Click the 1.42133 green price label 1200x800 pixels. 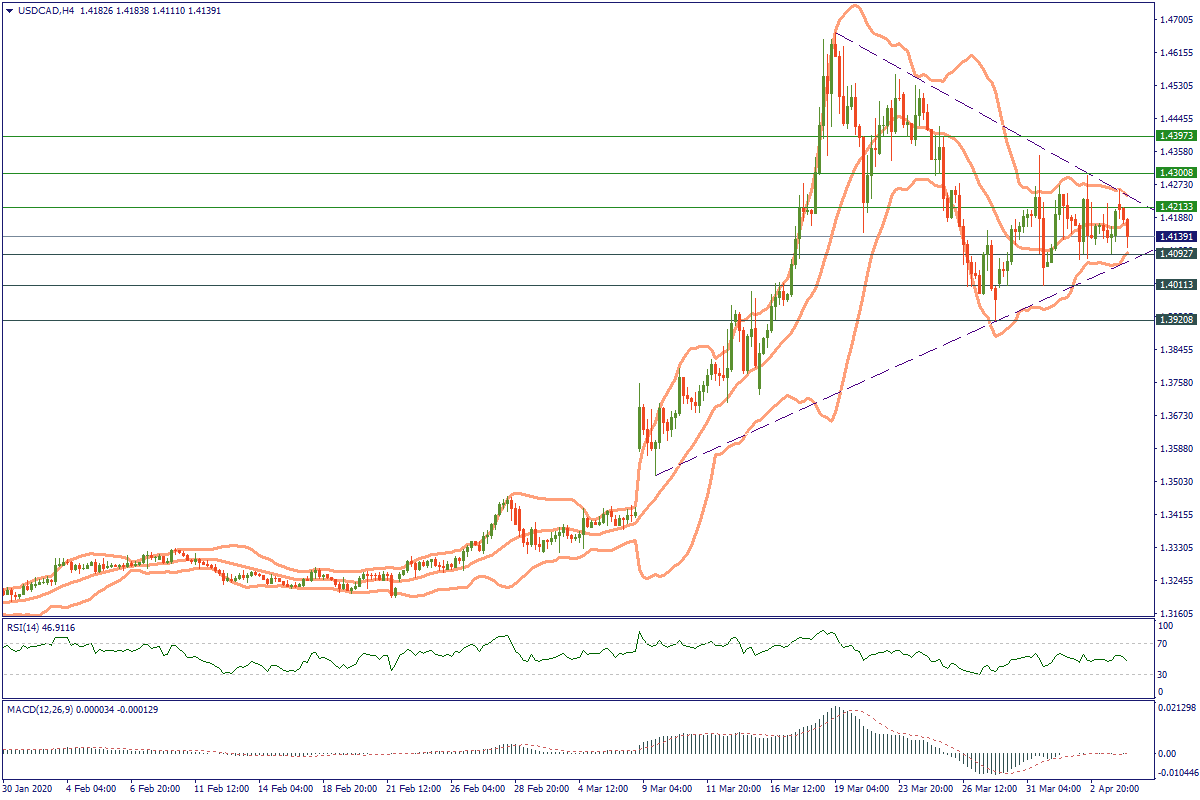[1171, 207]
